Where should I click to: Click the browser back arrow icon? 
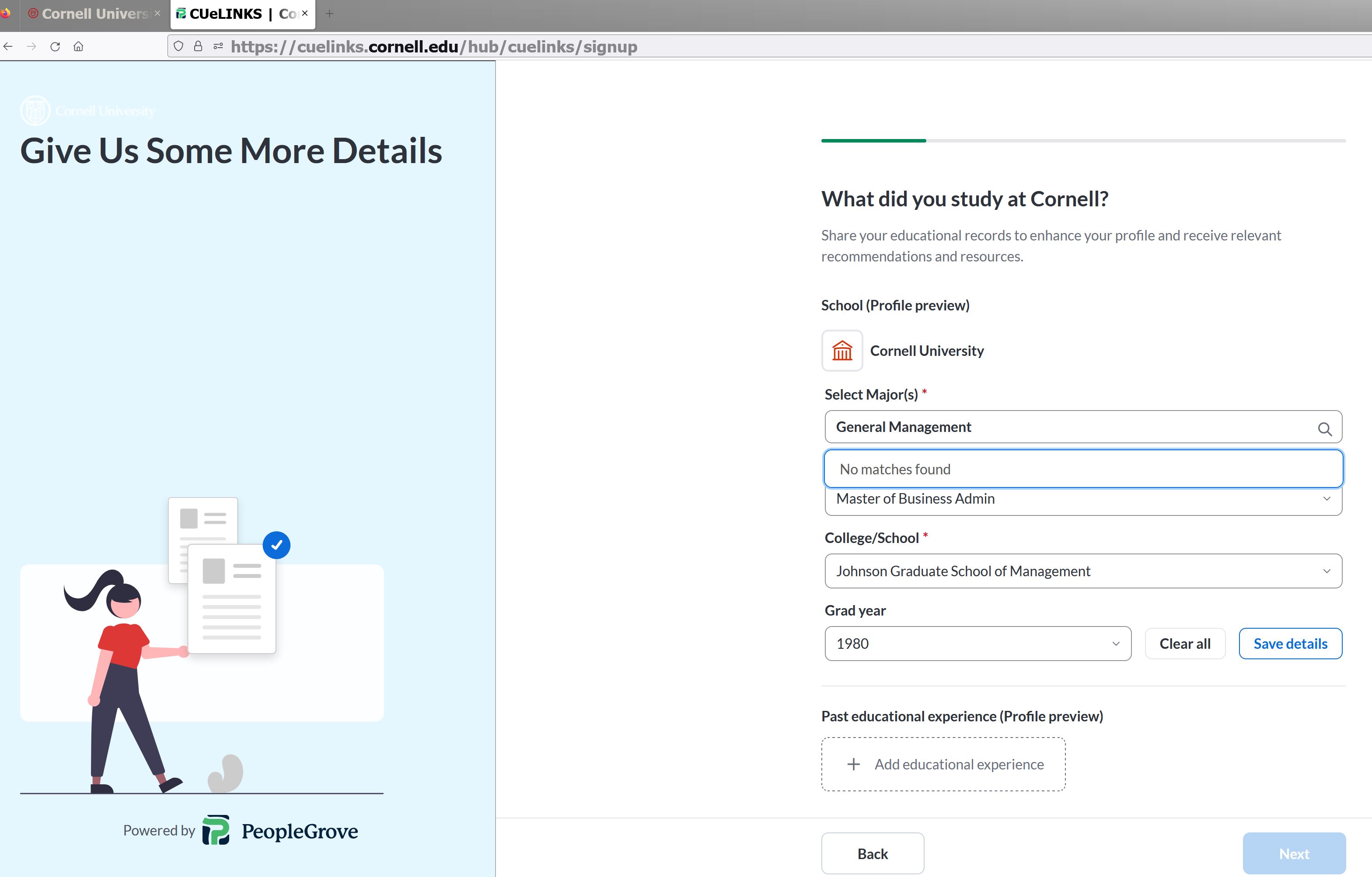click(9, 47)
